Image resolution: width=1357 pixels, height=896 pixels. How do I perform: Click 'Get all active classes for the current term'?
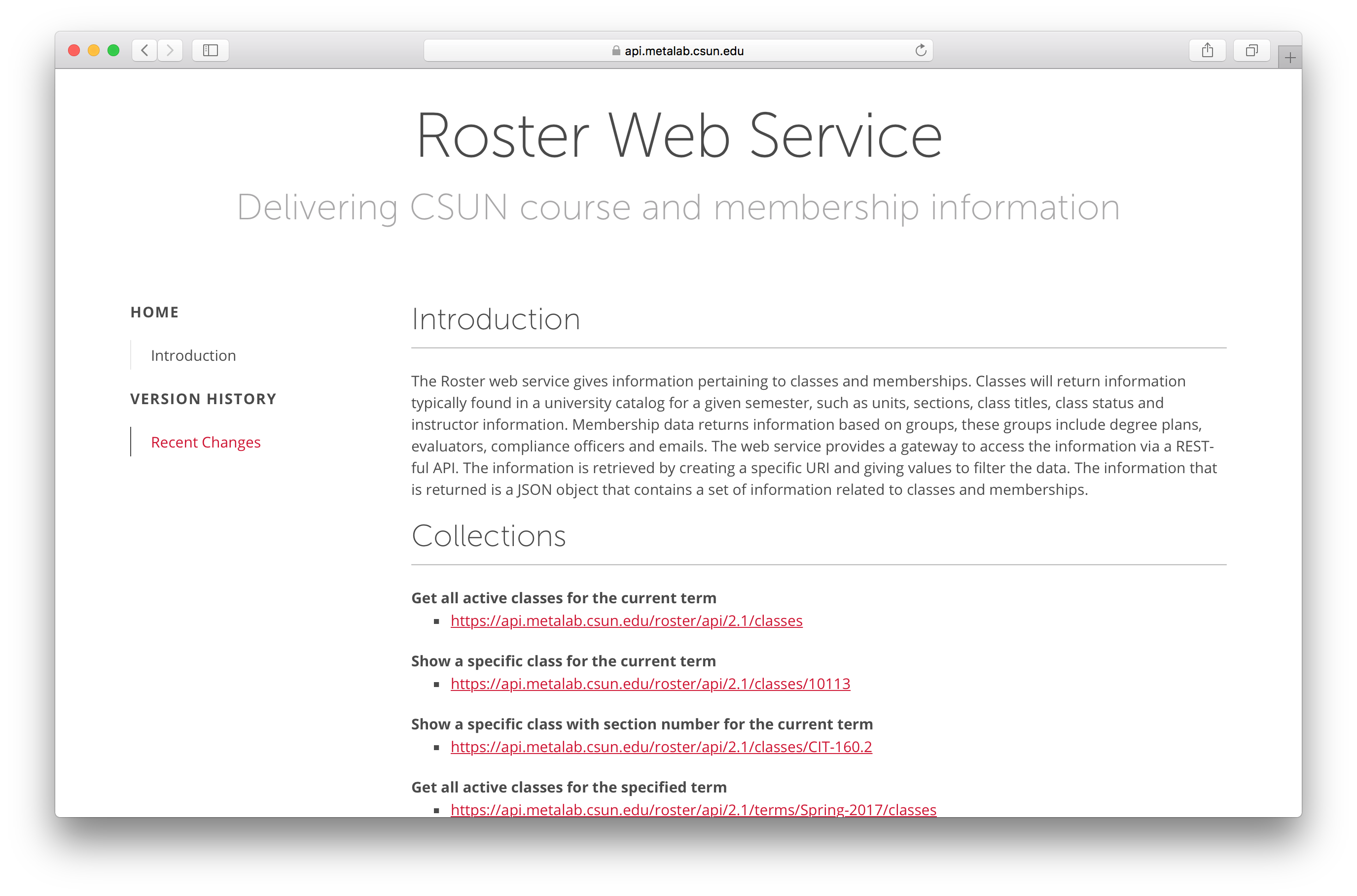tap(564, 598)
